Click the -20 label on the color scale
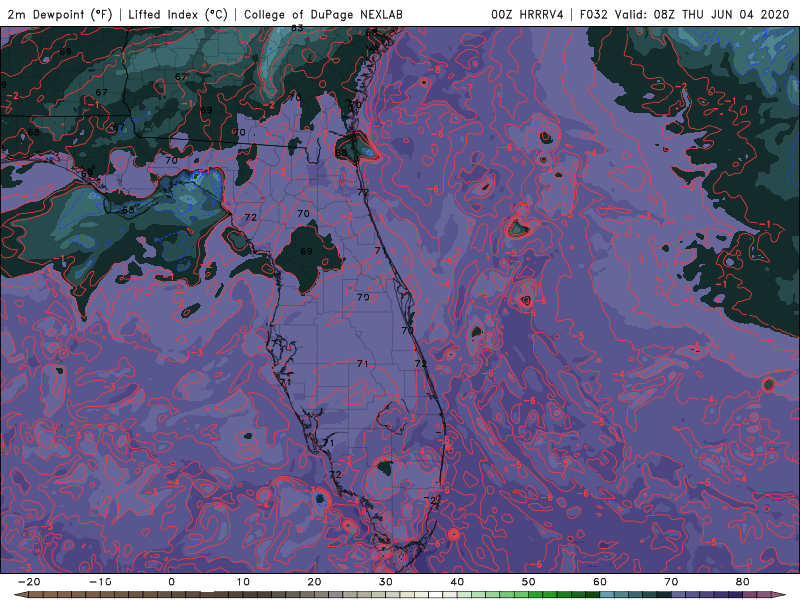This screenshot has width=800, height=600. tap(29, 582)
